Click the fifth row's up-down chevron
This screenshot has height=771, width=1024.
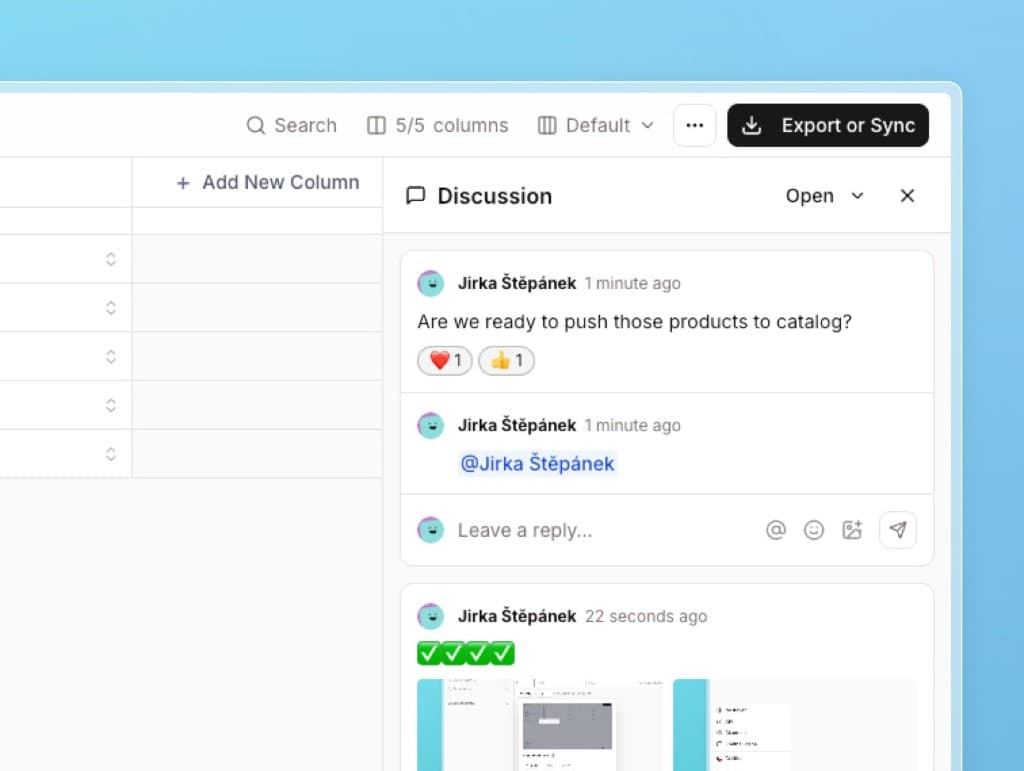(110, 454)
